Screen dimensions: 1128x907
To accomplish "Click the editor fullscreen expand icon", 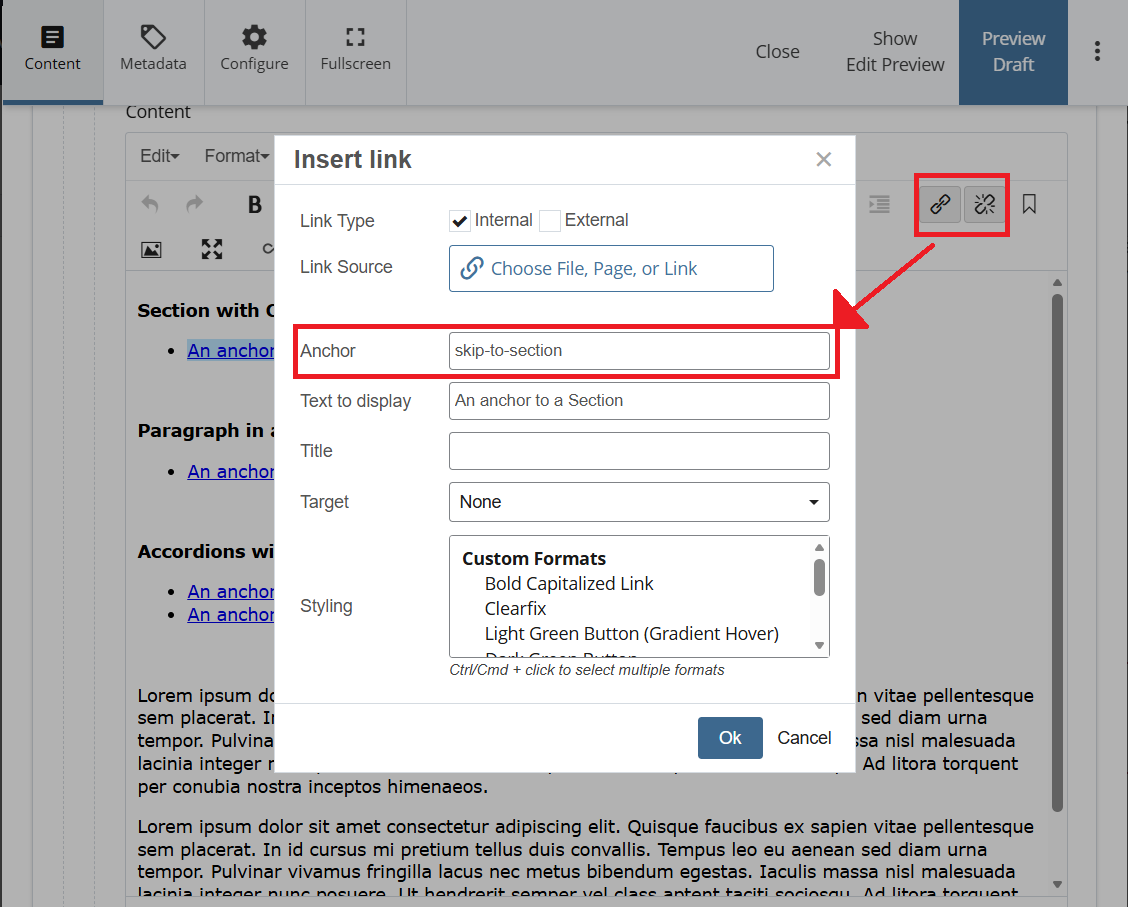I will [212, 249].
